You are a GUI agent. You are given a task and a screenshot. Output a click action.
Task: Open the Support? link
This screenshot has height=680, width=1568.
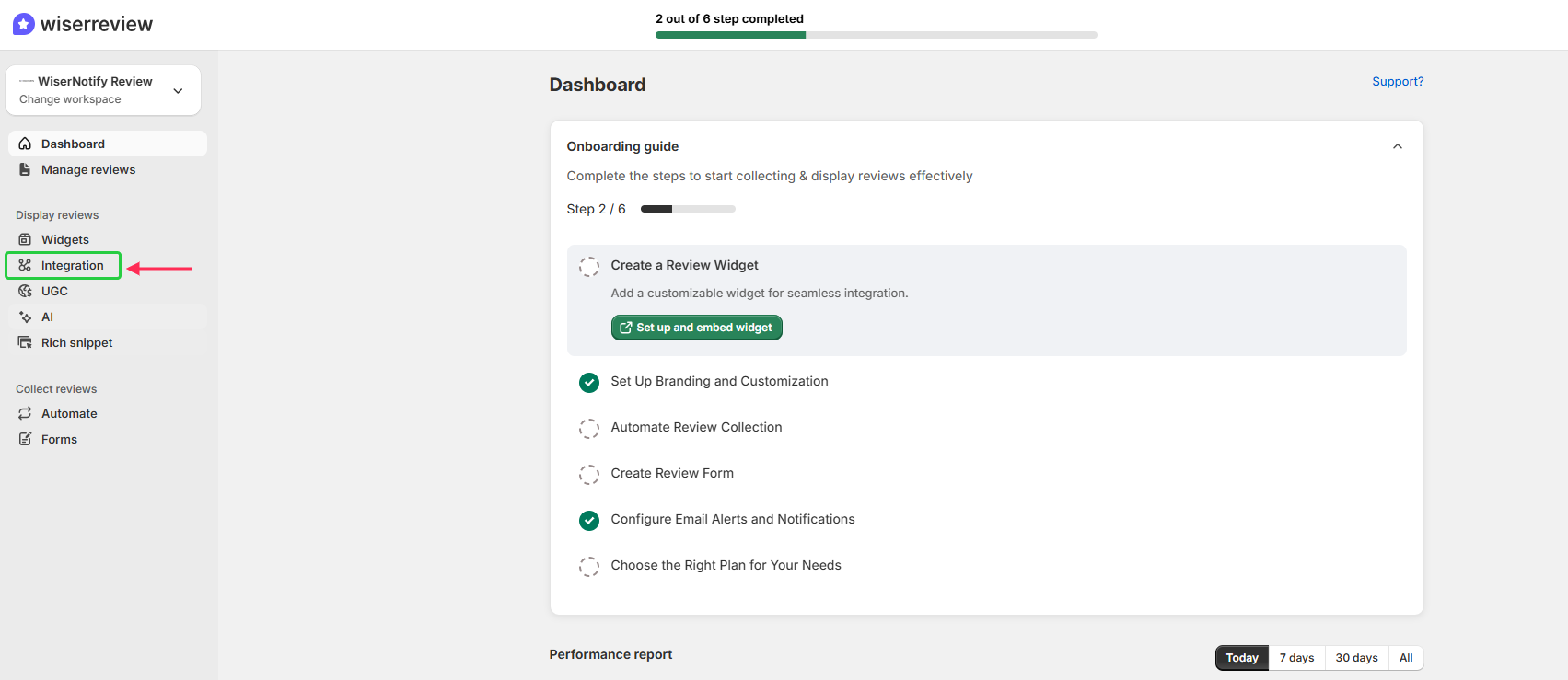click(1397, 81)
